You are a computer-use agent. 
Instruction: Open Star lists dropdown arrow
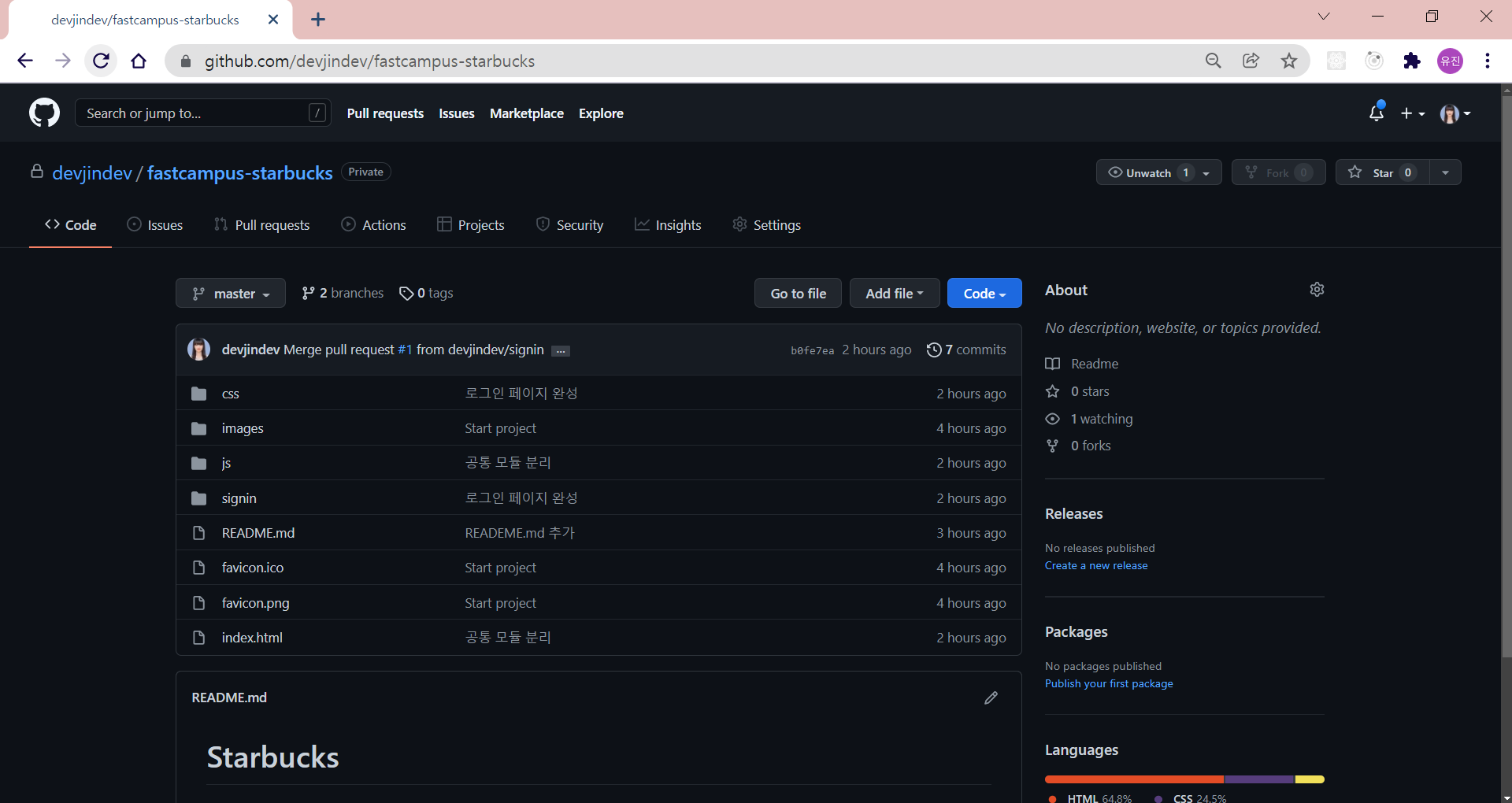(1445, 172)
